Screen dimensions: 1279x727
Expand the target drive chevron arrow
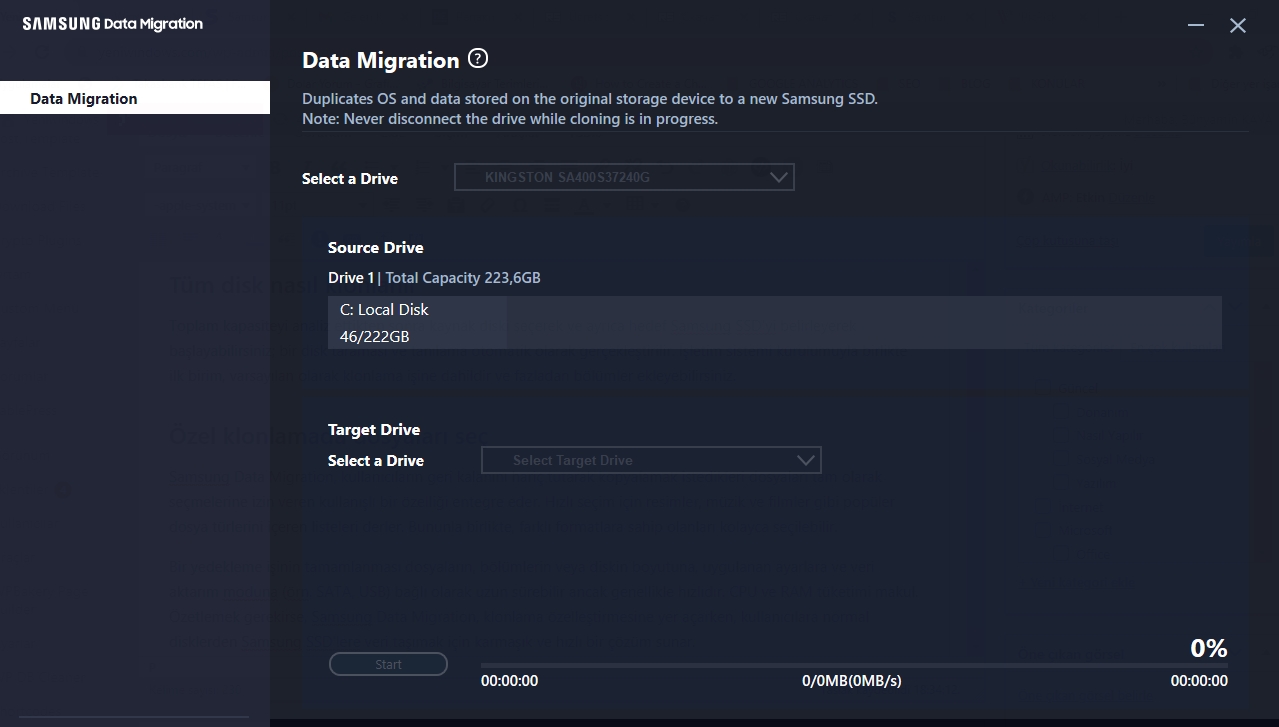point(806,460)
